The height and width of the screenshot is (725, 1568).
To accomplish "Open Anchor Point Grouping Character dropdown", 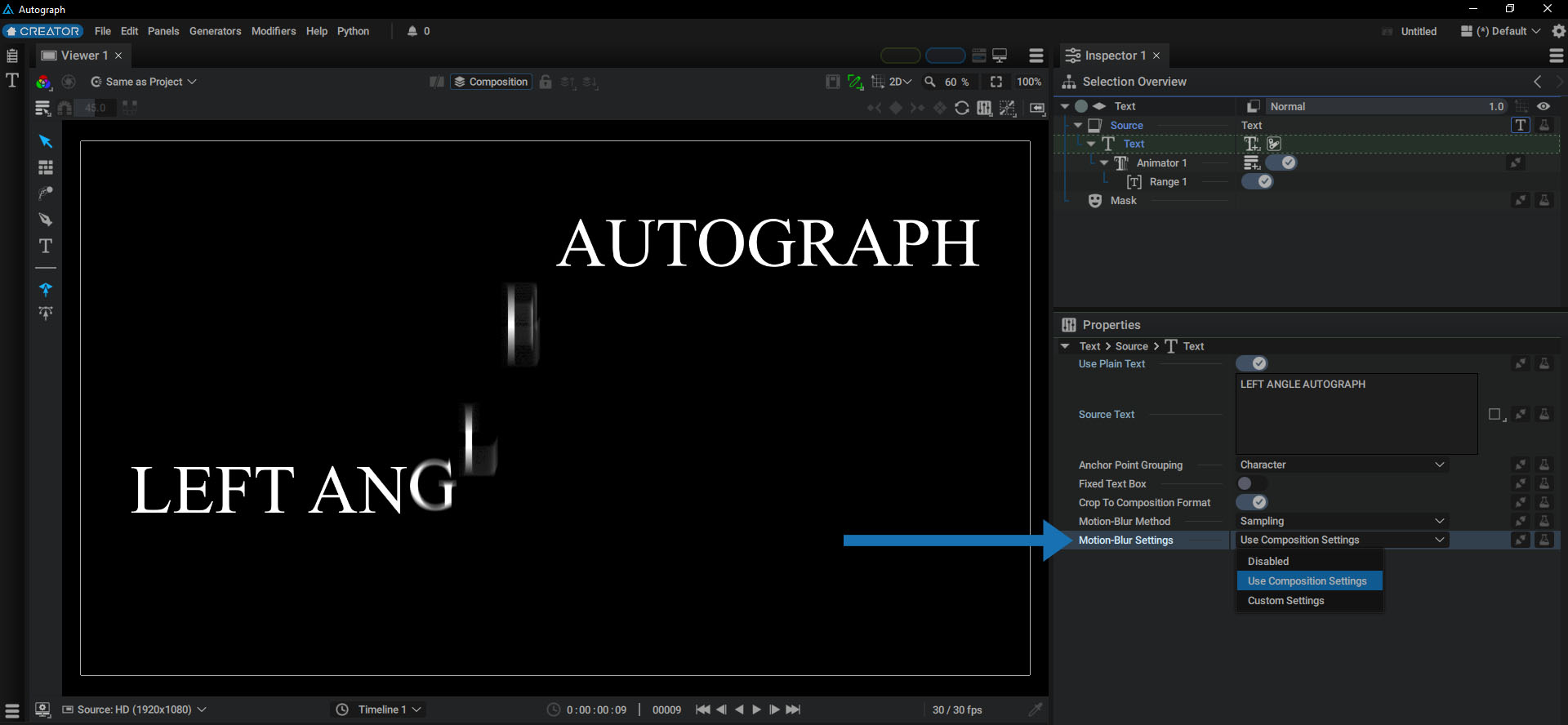I will (1343, 465).
